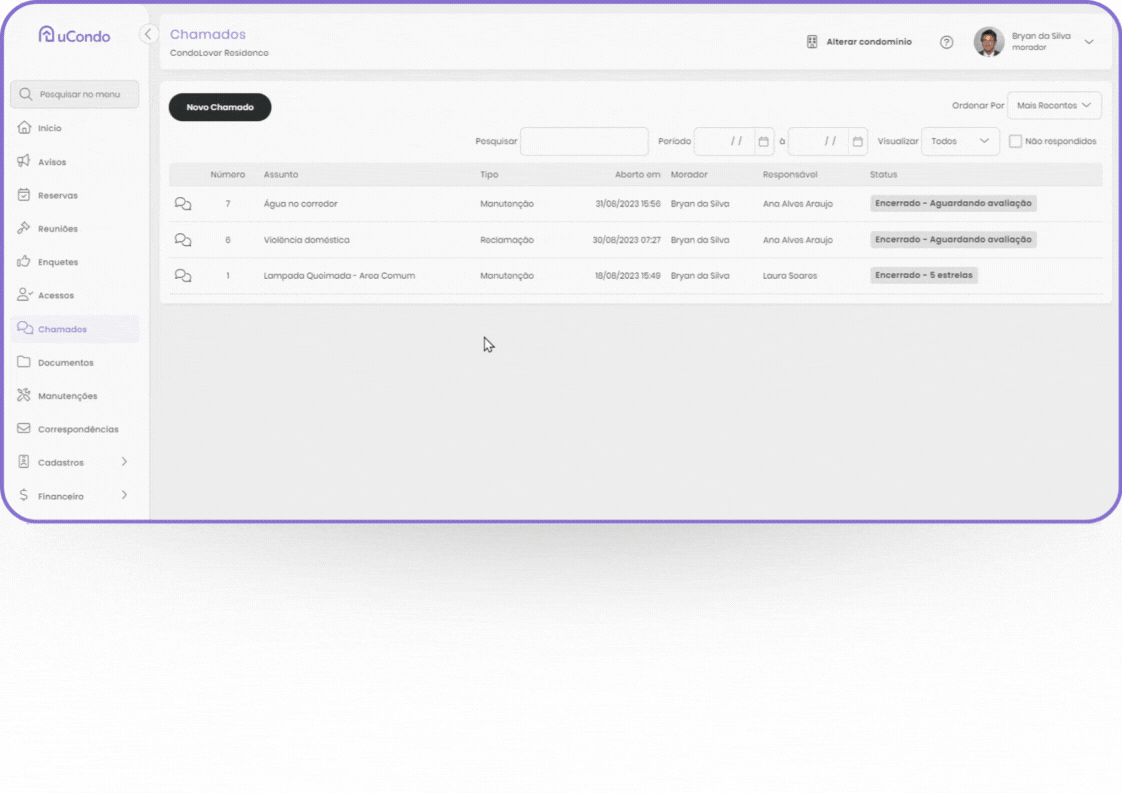Open calendar picker for start date
The height and width of the screenshot is (793, 1122).
pos(763,142)
